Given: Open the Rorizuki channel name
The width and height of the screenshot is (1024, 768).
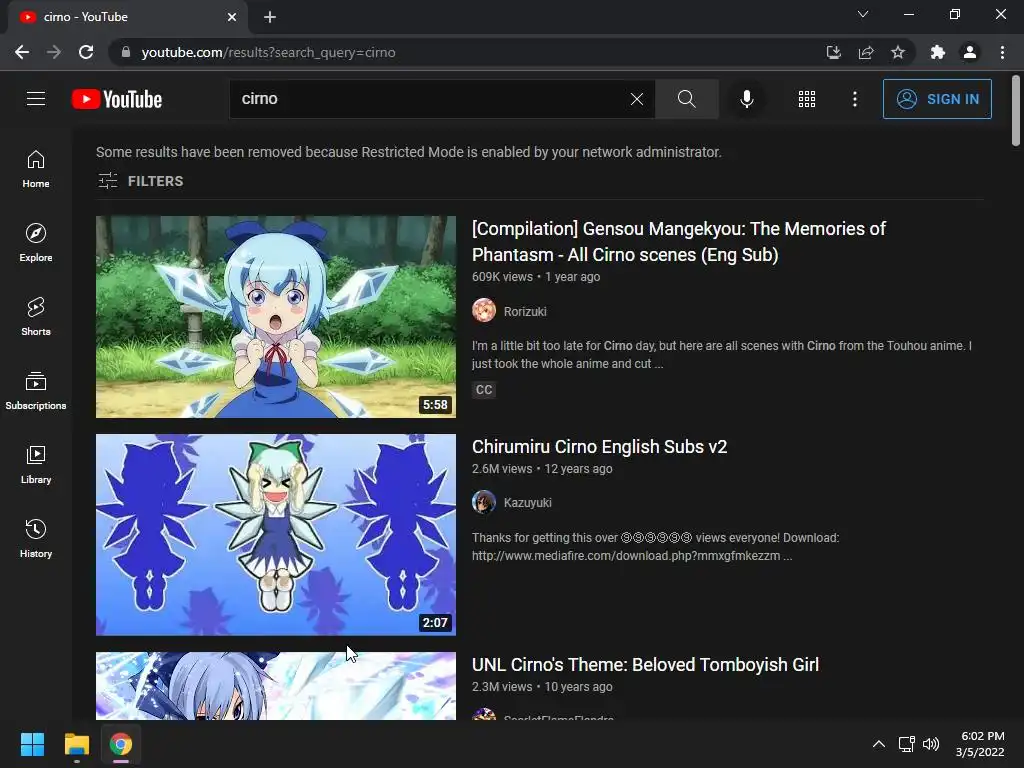Looking at the screenshot, I should coord(525,312).
